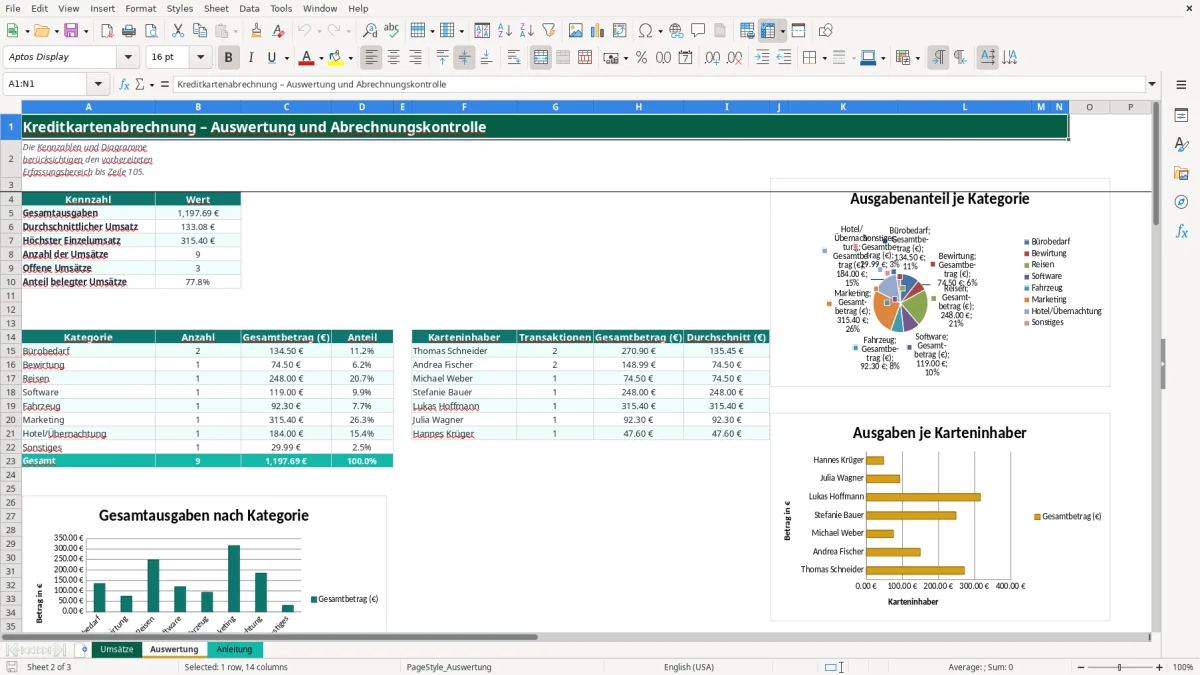Click the AutoFilter funnel icon
Image resolution: width=1200 pixels, height=675 pixels.
pyautogui.click(x=548, y=31)
